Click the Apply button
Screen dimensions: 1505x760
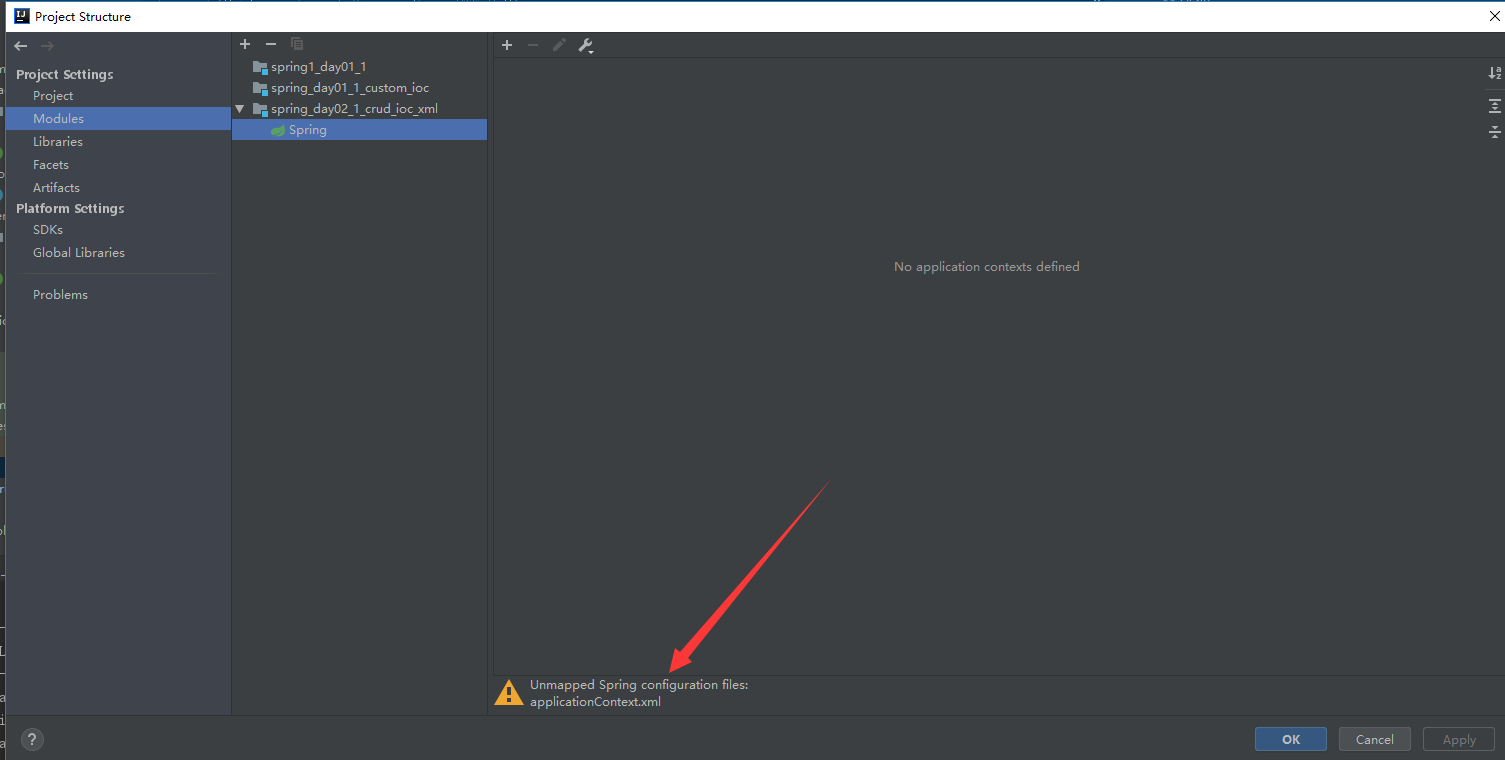1459,739
